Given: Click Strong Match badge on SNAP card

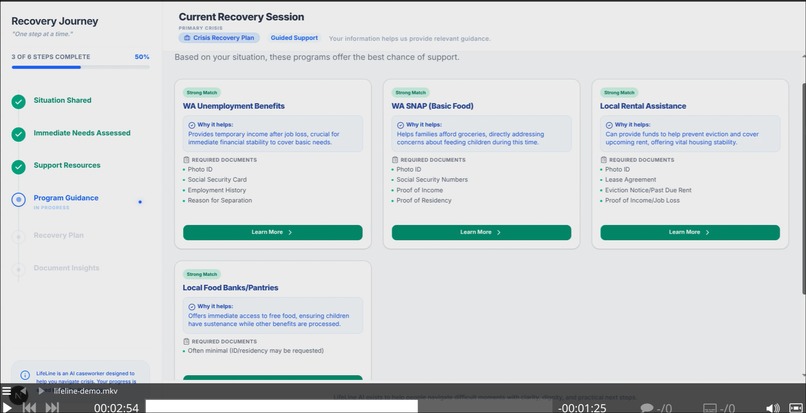Looking at the screenshot, I should click(410, 93).
